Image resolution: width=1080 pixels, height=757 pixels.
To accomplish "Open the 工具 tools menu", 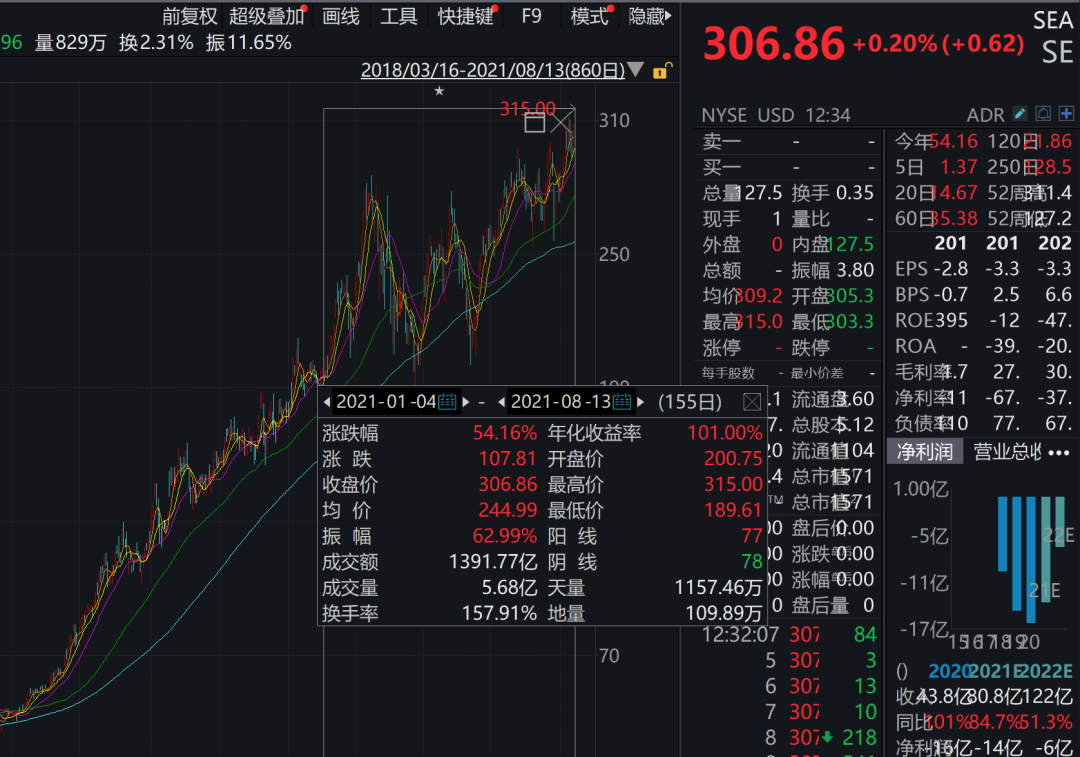I will point(399,16).
